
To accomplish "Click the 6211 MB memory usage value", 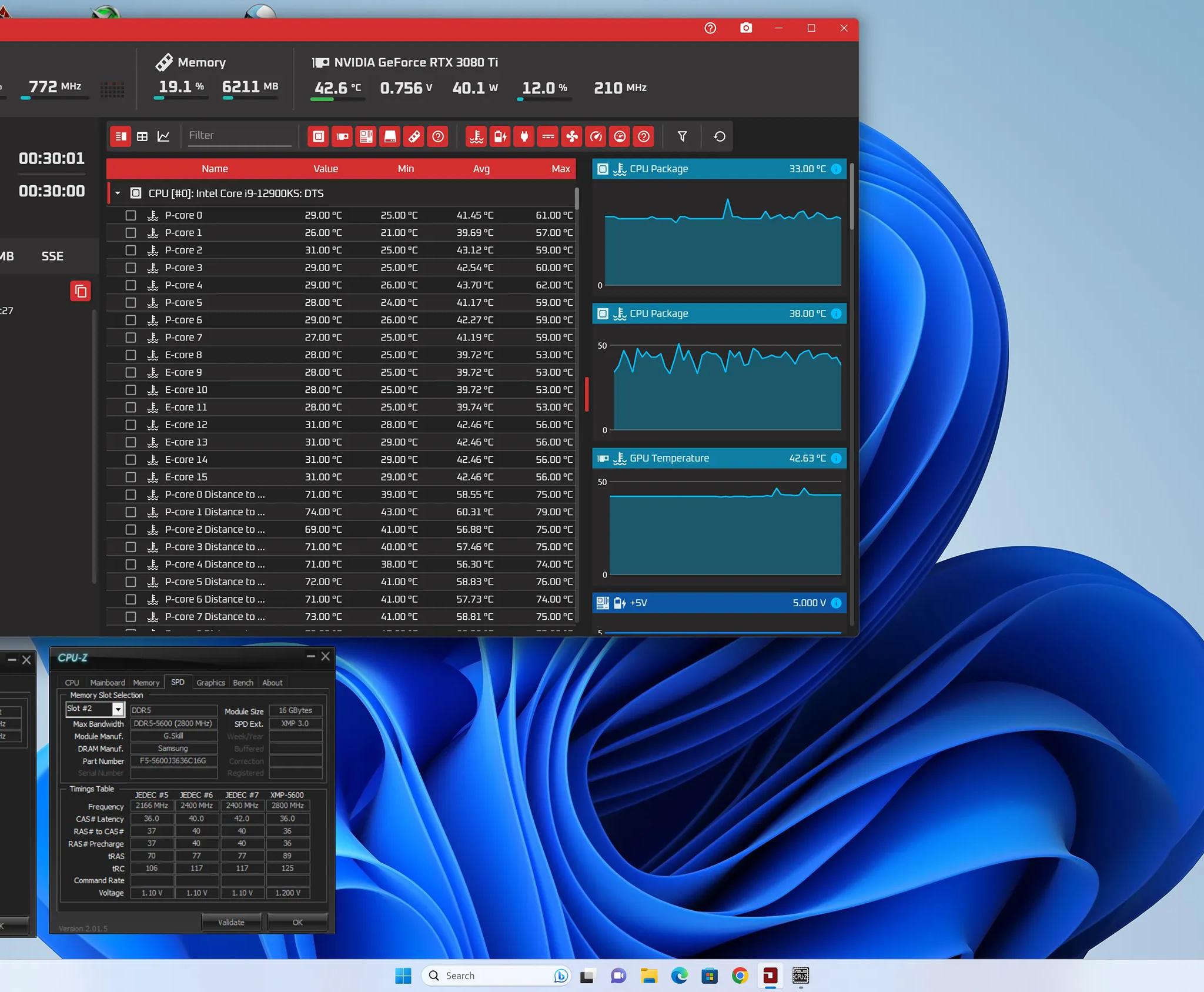I will coord(250,87).
